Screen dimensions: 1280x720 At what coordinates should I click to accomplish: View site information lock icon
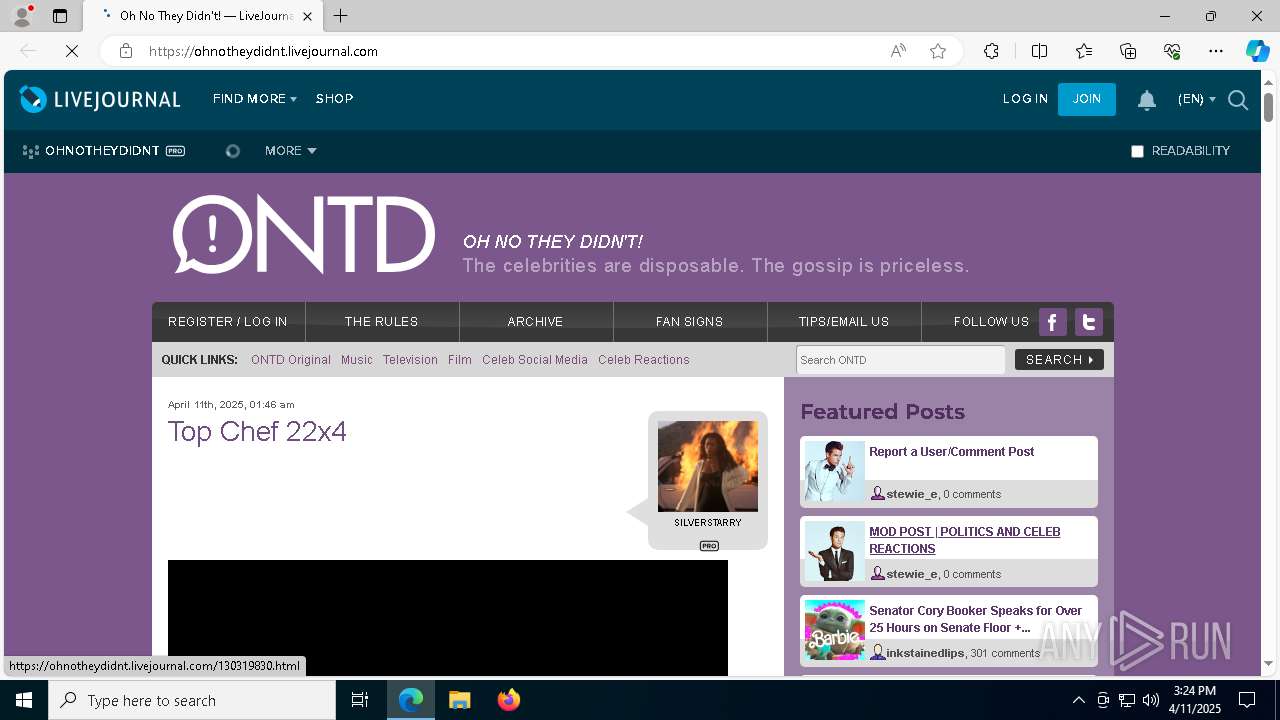[x=126, y=51]
